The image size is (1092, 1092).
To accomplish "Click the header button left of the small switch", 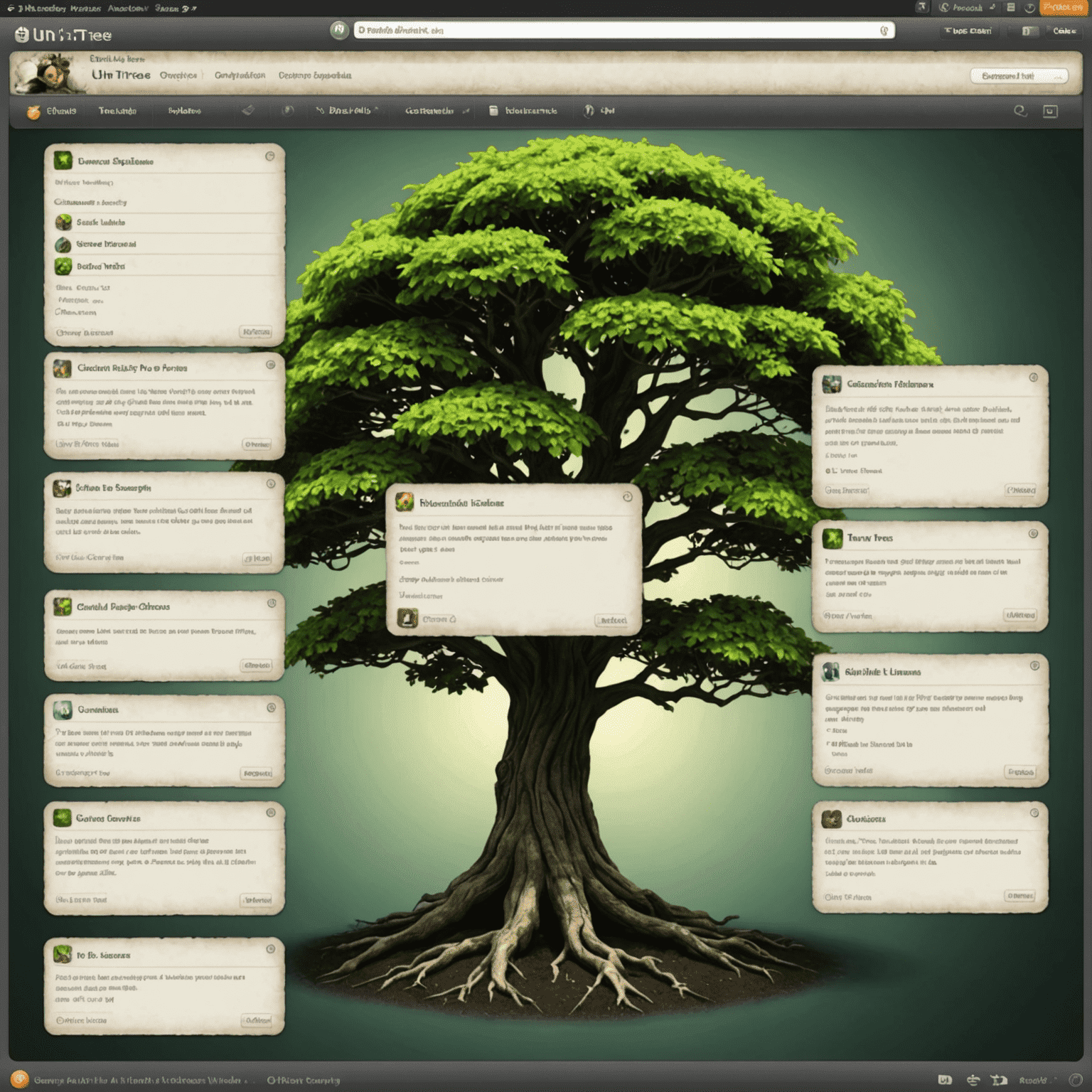I will pos(968,31).
